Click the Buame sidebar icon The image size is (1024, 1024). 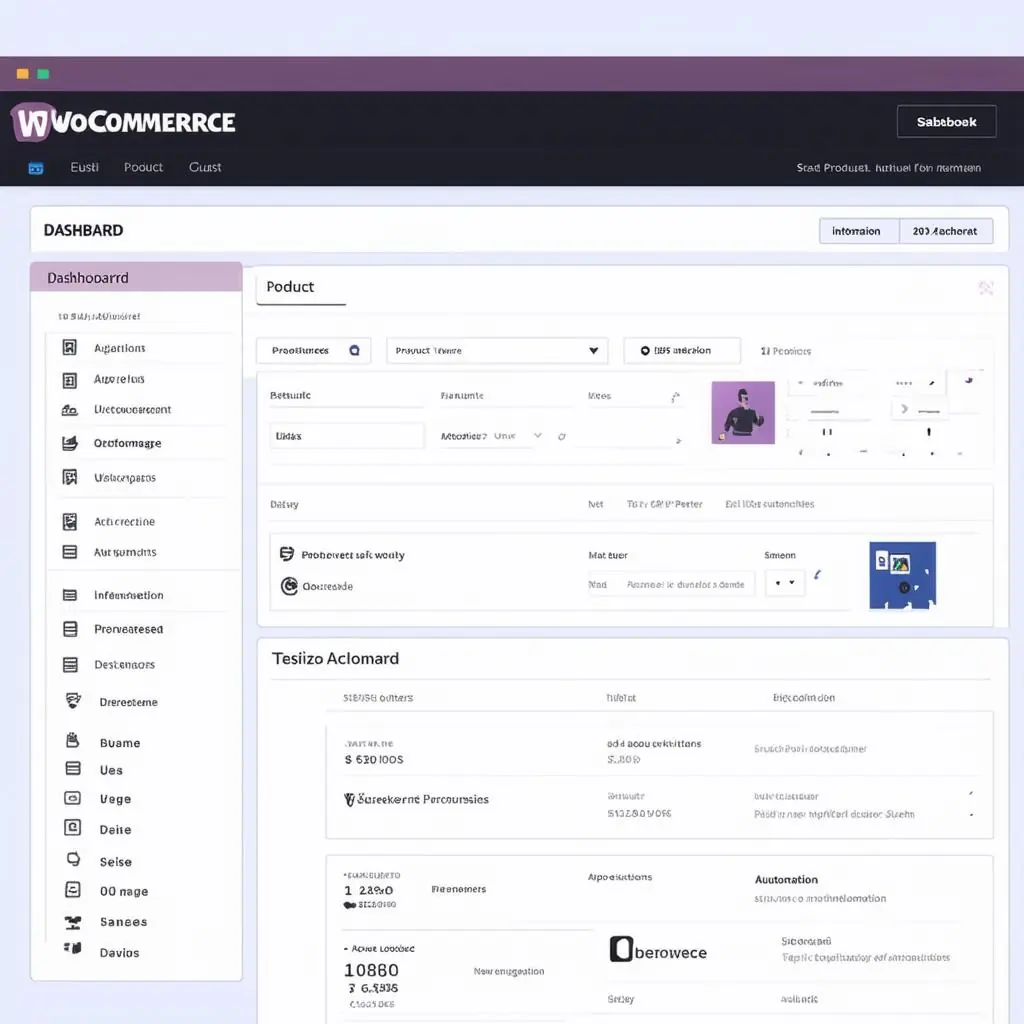[72, 741]
